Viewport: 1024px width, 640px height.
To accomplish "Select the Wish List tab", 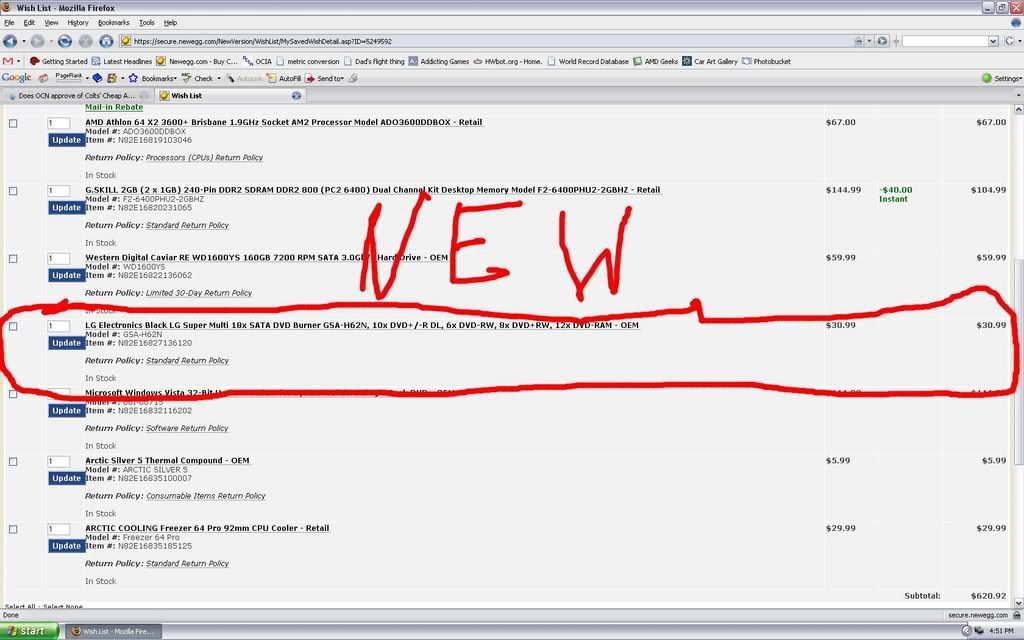I will coord(230,95).
